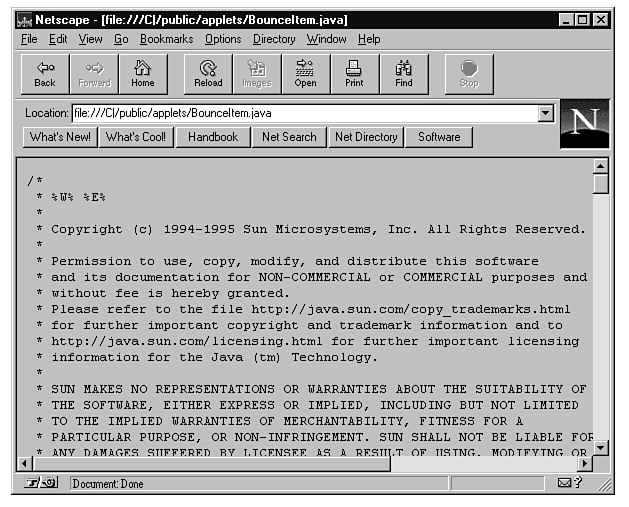Click the Back navigation button
629x507 pixels.
click(45, 74)
